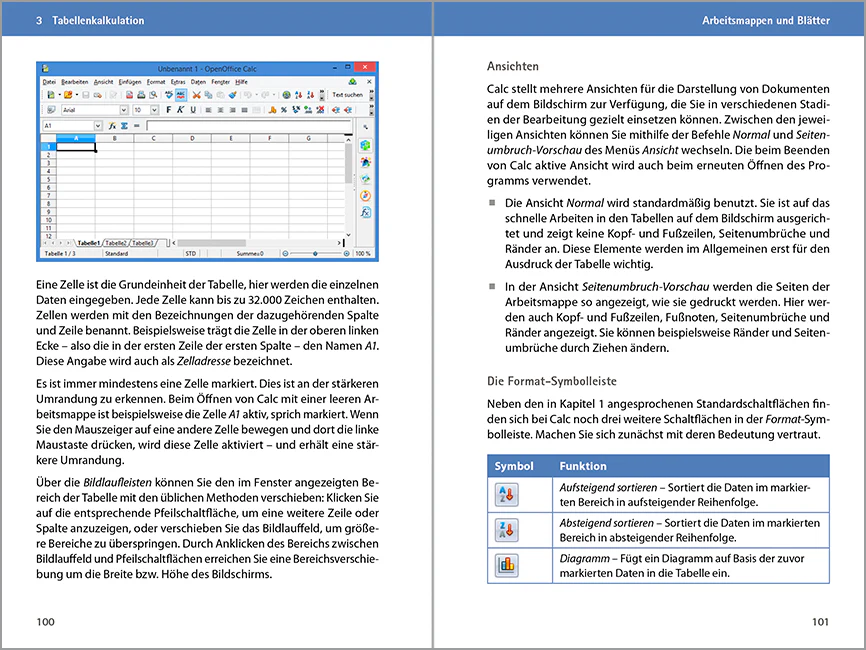Open the A1 name box dropdown

coord(98,126)
